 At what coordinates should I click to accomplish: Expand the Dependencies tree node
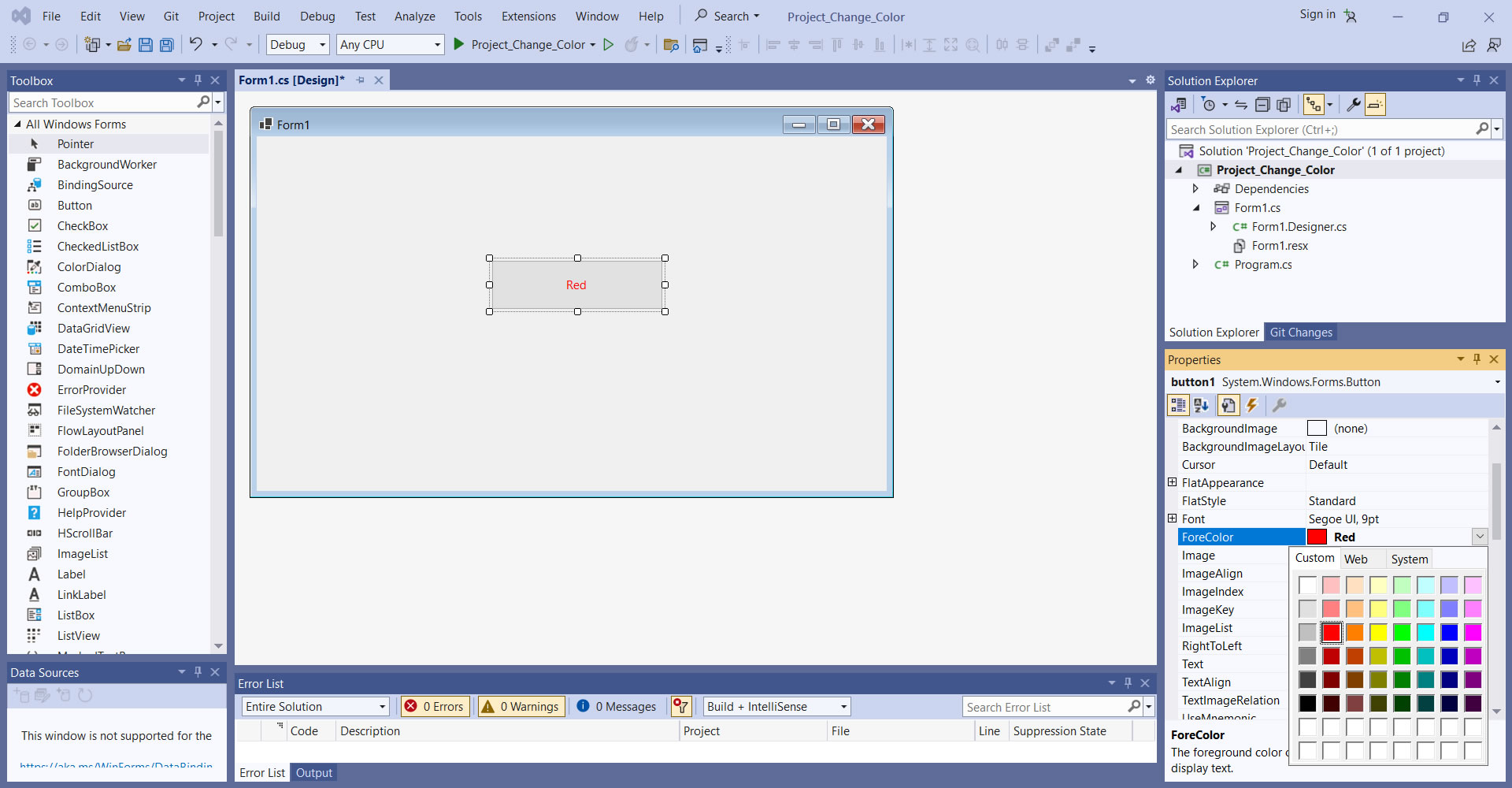click(1195, 189)
